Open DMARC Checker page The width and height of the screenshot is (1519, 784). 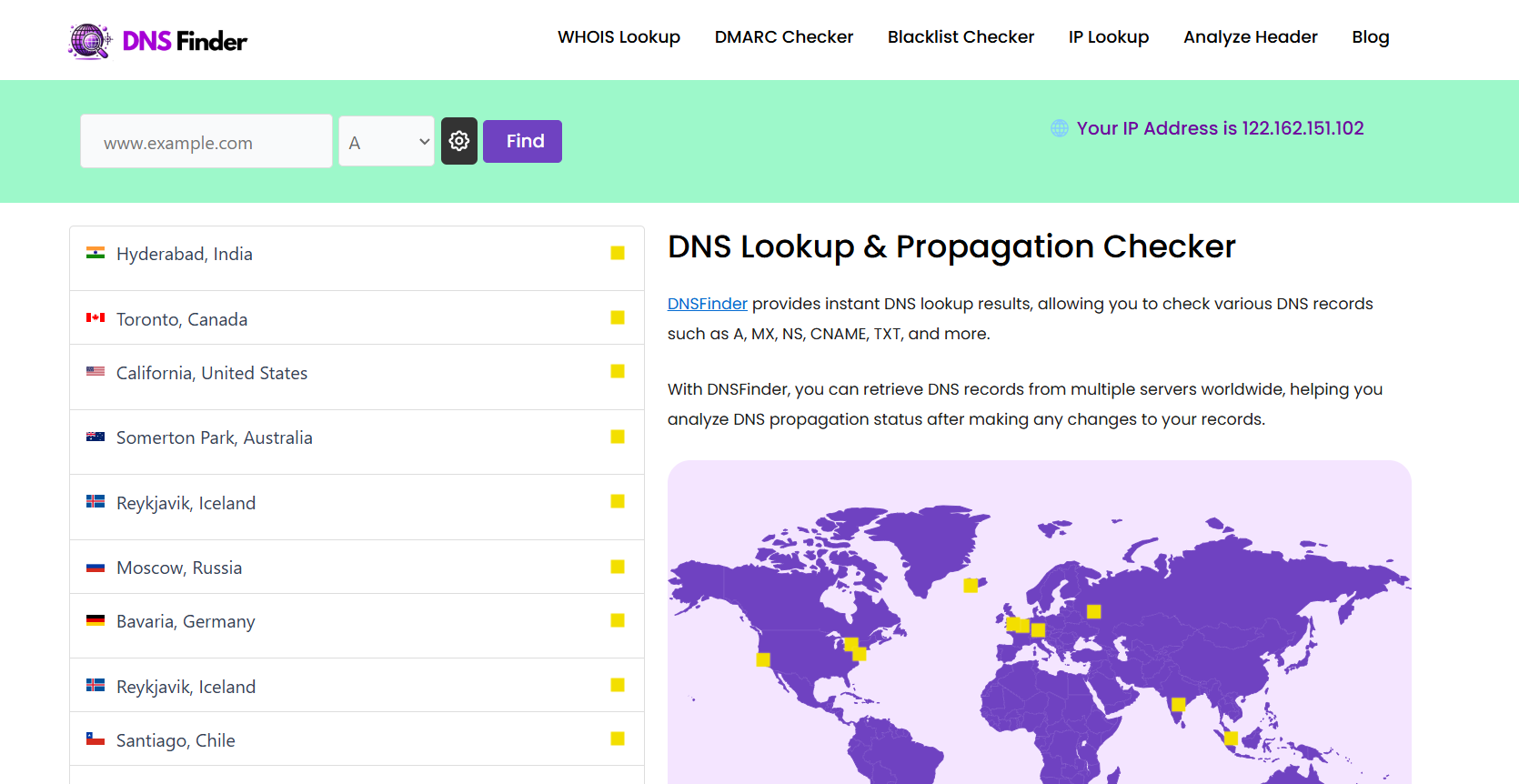pyautogui.click(x=784, y=37)
